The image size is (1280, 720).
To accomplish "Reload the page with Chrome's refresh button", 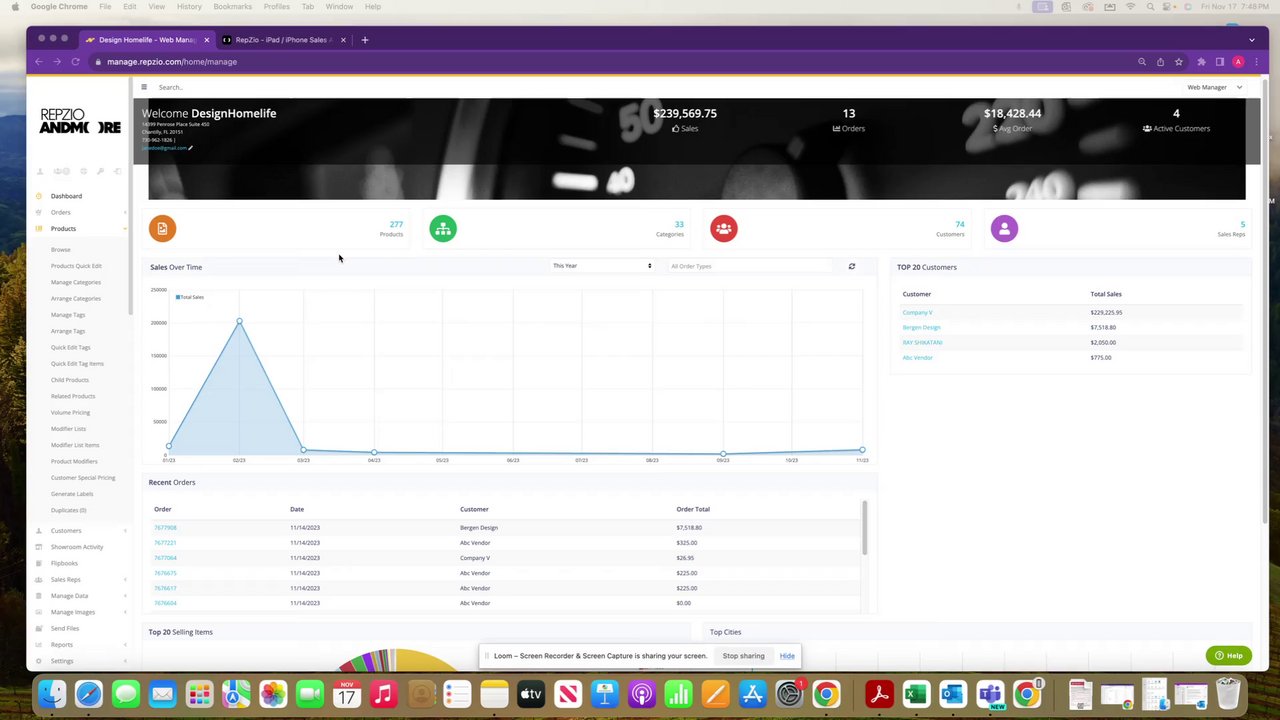I will coord(75,62).
